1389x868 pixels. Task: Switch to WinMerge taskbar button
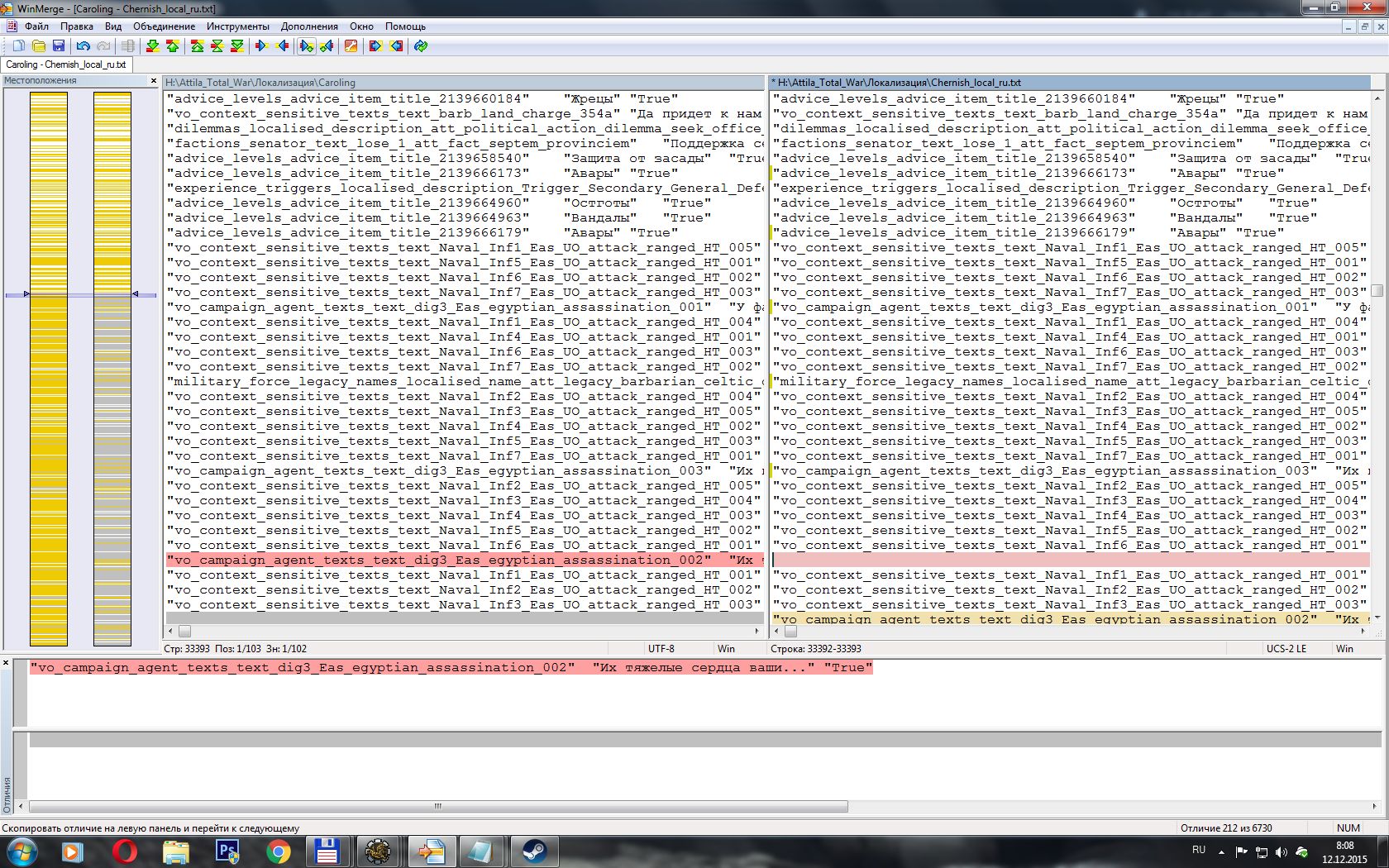(432, 851)
